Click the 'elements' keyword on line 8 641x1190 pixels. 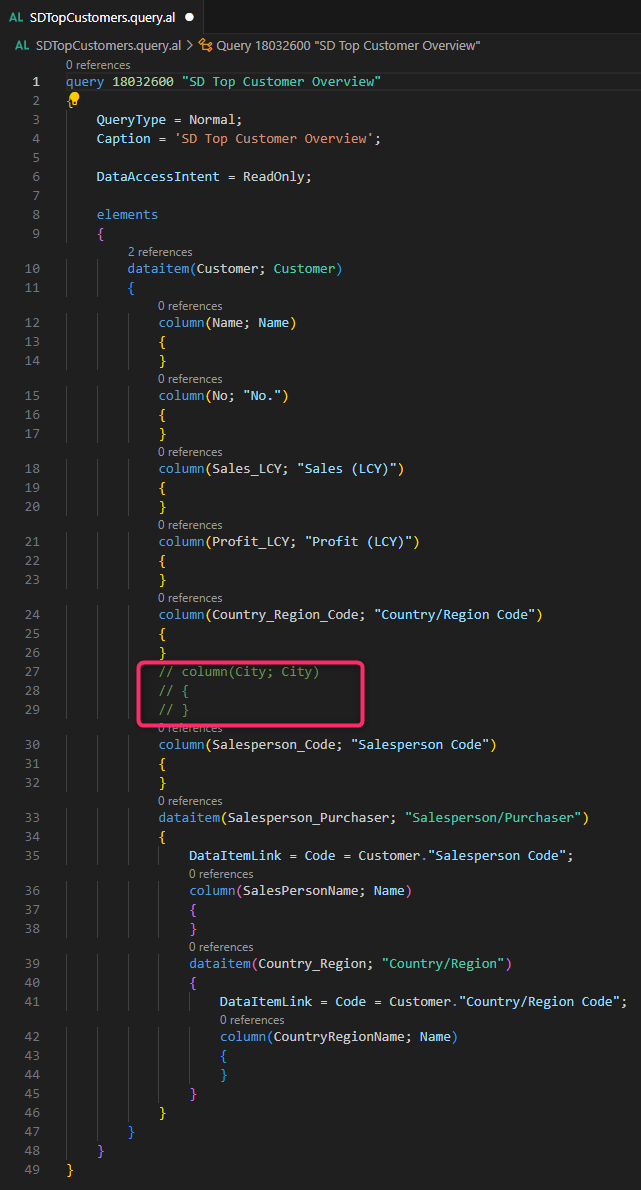point(127,214)
